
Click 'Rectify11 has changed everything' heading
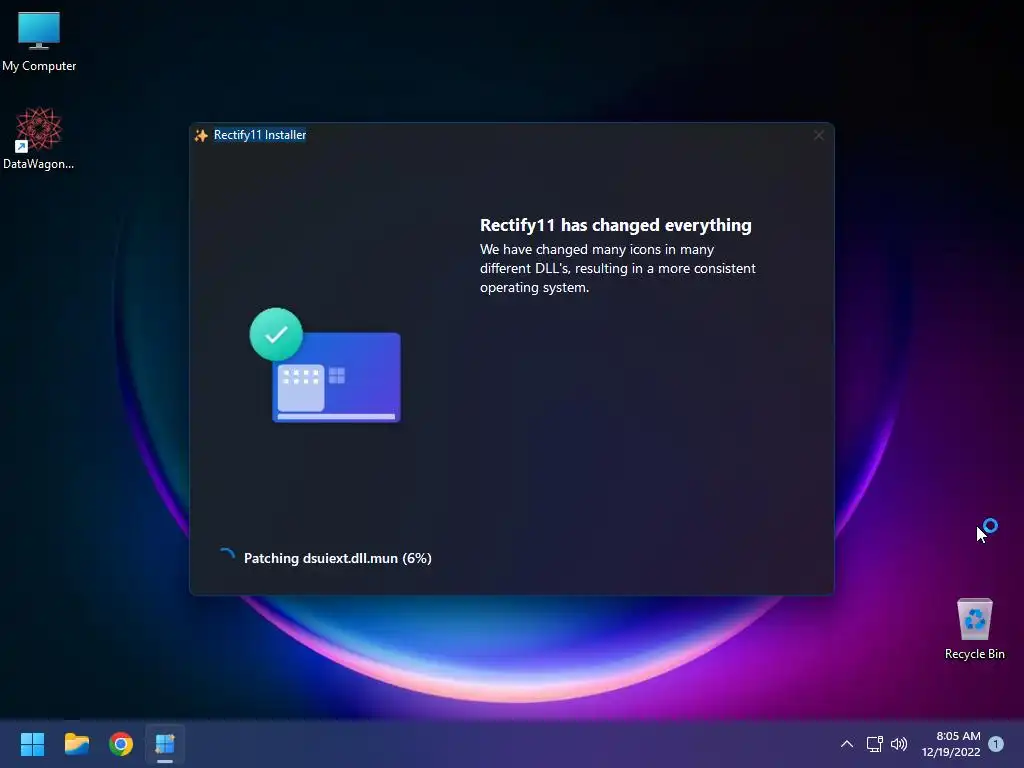616,225
